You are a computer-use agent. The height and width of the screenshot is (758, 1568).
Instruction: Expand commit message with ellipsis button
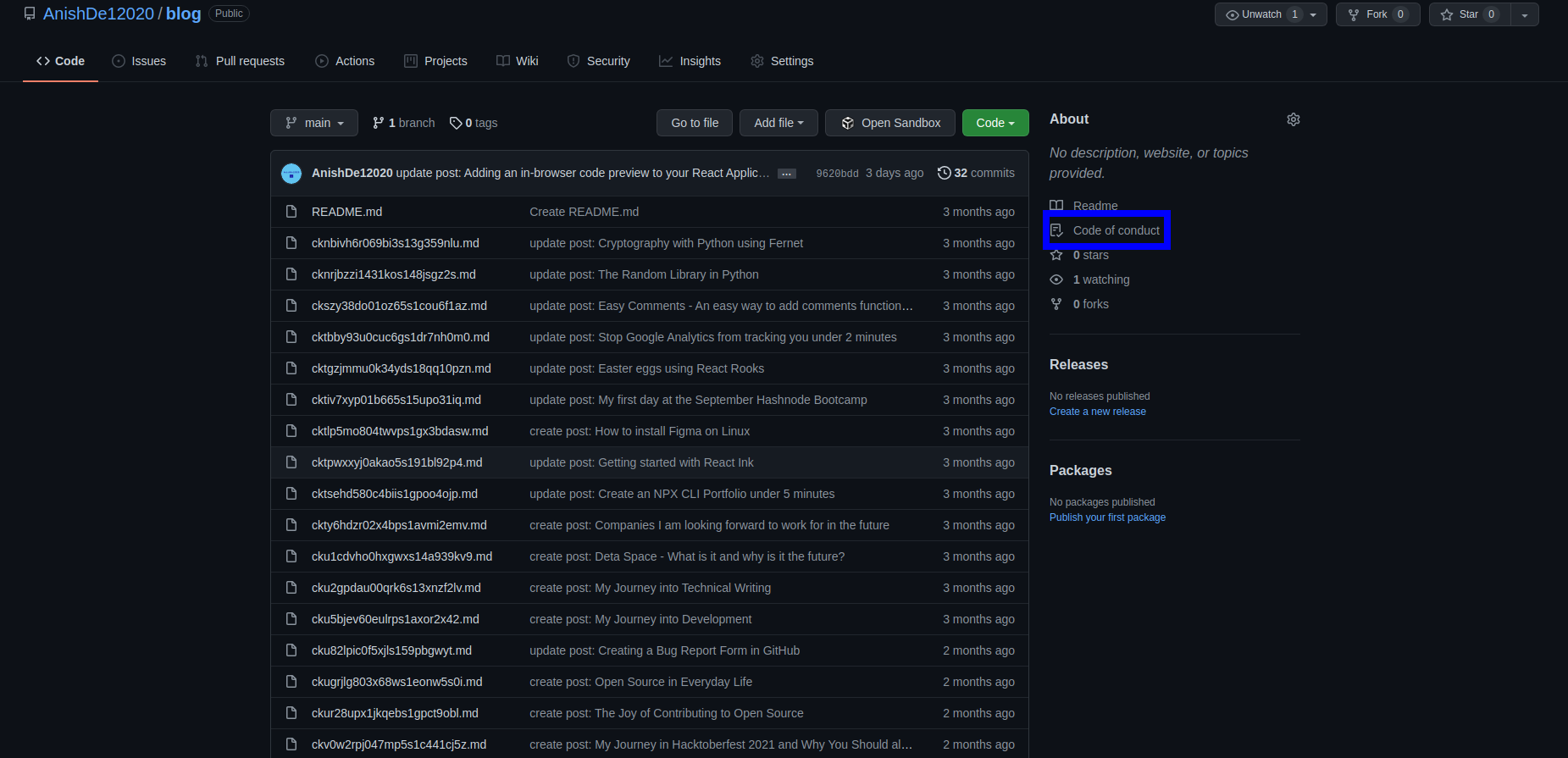787,174
